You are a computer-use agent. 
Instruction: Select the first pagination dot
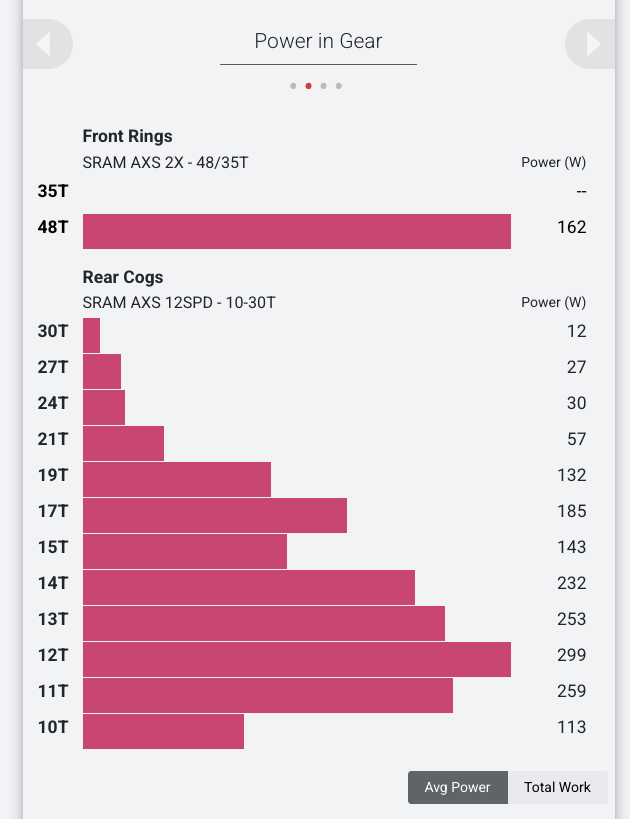(x=293, y=86)
